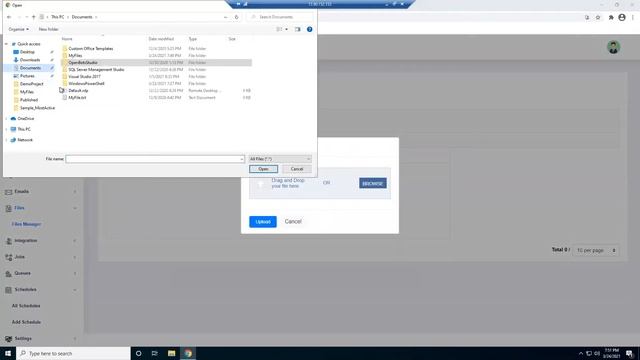The image size is (640, 360).
Task: Open the file type filter All Files
Action: pyautogui.click(x=280, y=159)
